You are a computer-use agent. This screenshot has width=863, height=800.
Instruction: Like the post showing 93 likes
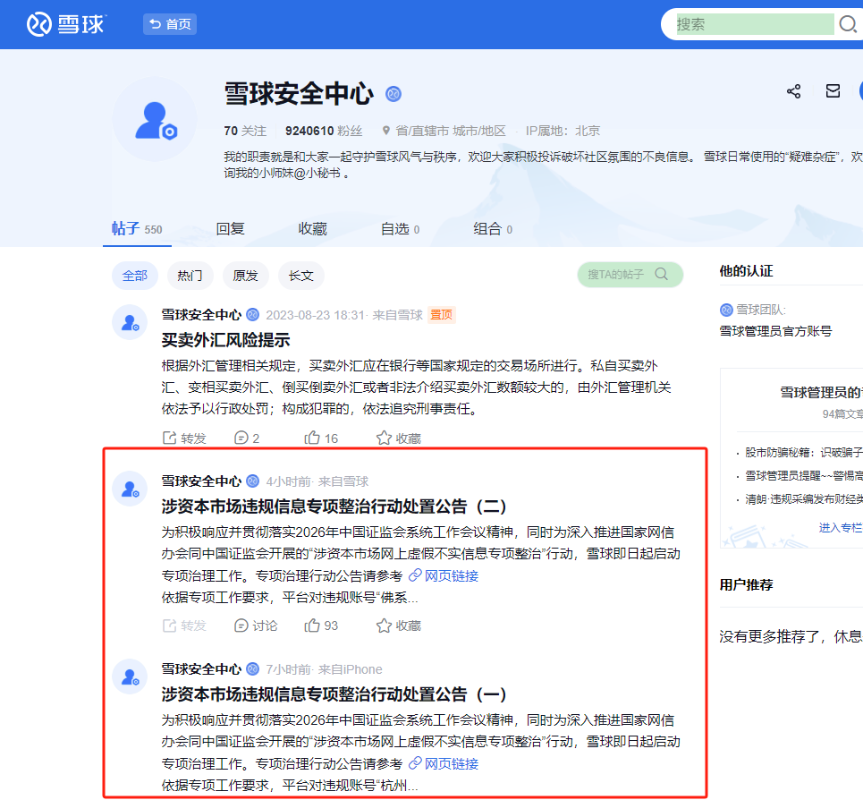pyautogui.click(x=322, y=625)
